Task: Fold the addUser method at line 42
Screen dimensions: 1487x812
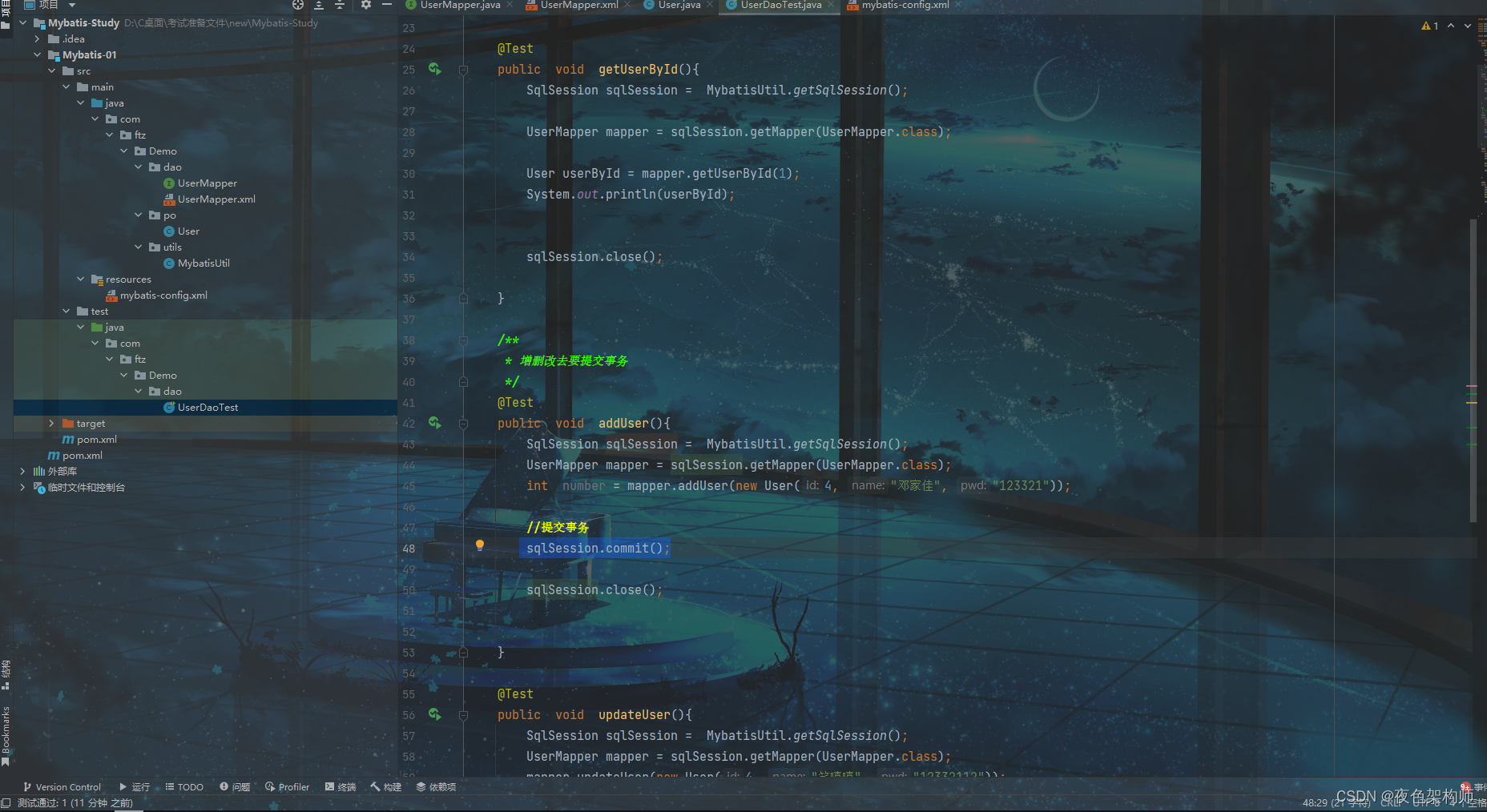Action: [463, 424]
